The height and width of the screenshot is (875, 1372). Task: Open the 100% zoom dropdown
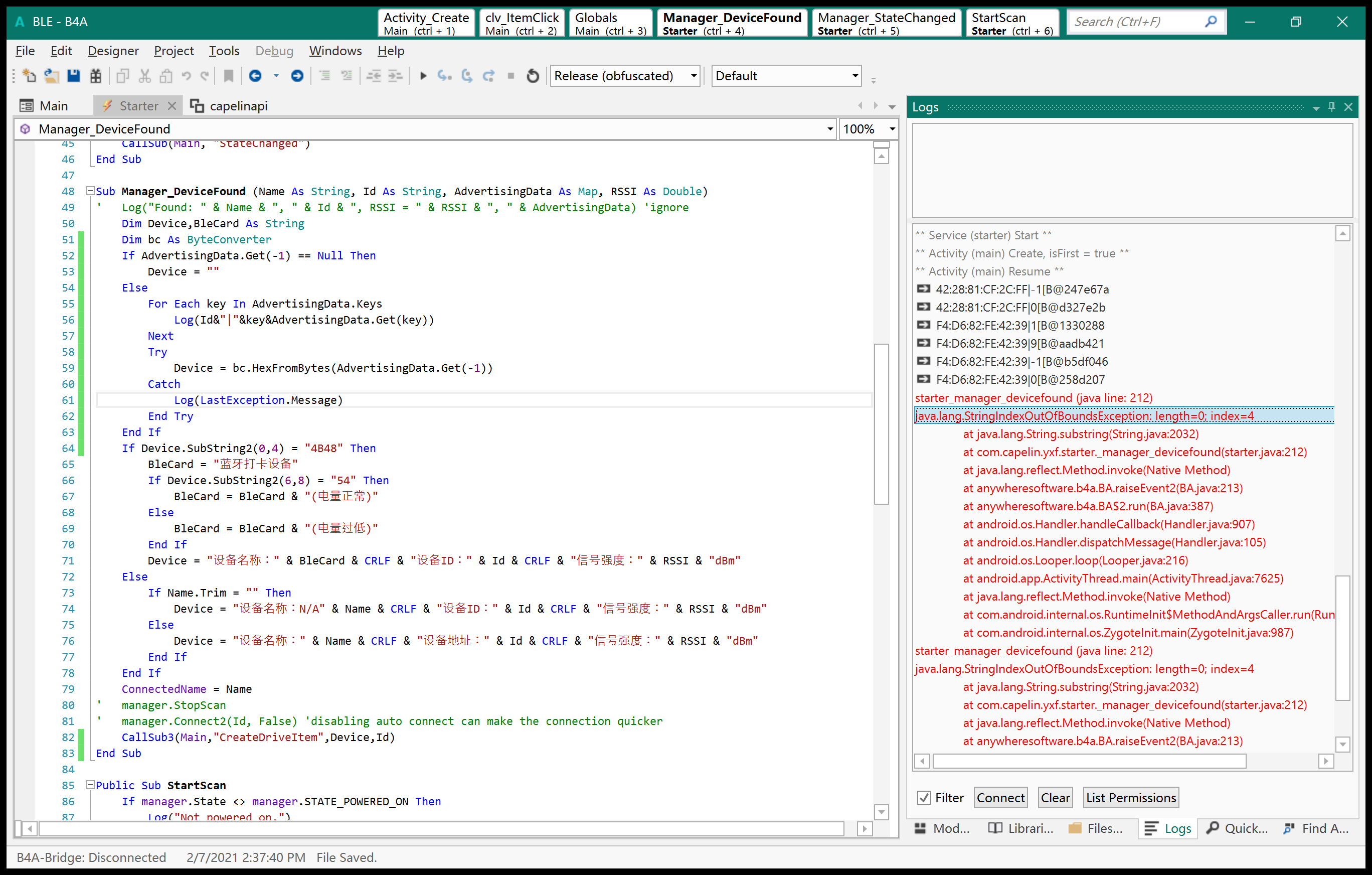[892, 129]
